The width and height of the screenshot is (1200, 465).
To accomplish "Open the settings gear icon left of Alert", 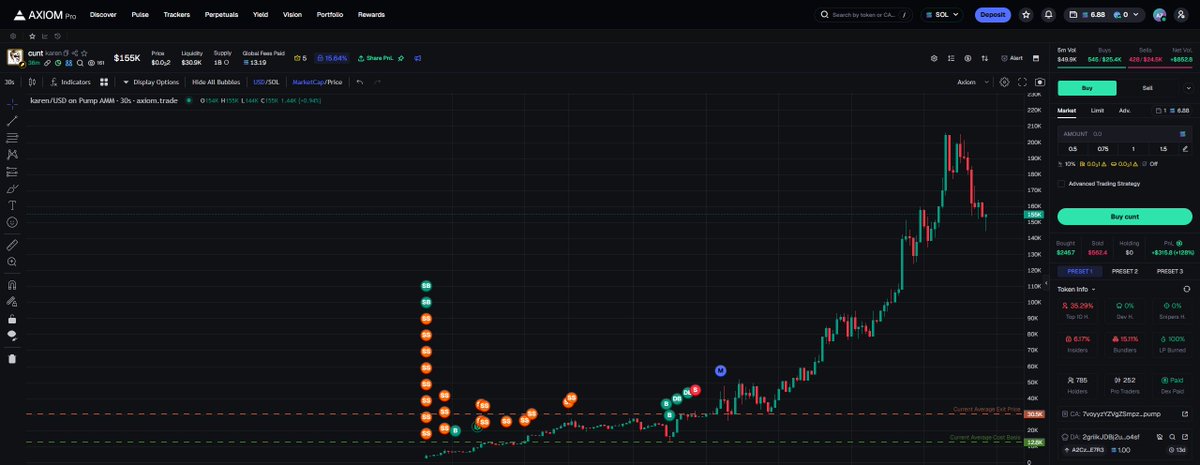I will [x=934, y=58].
